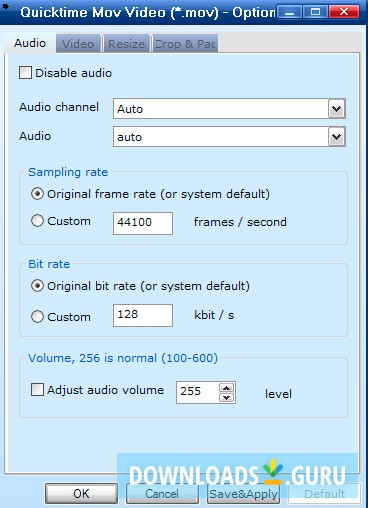Viewport: 368px width, 508px height.
Task: Click the Audio channel combo box showing Auto
Action: [x=229, y=108]
